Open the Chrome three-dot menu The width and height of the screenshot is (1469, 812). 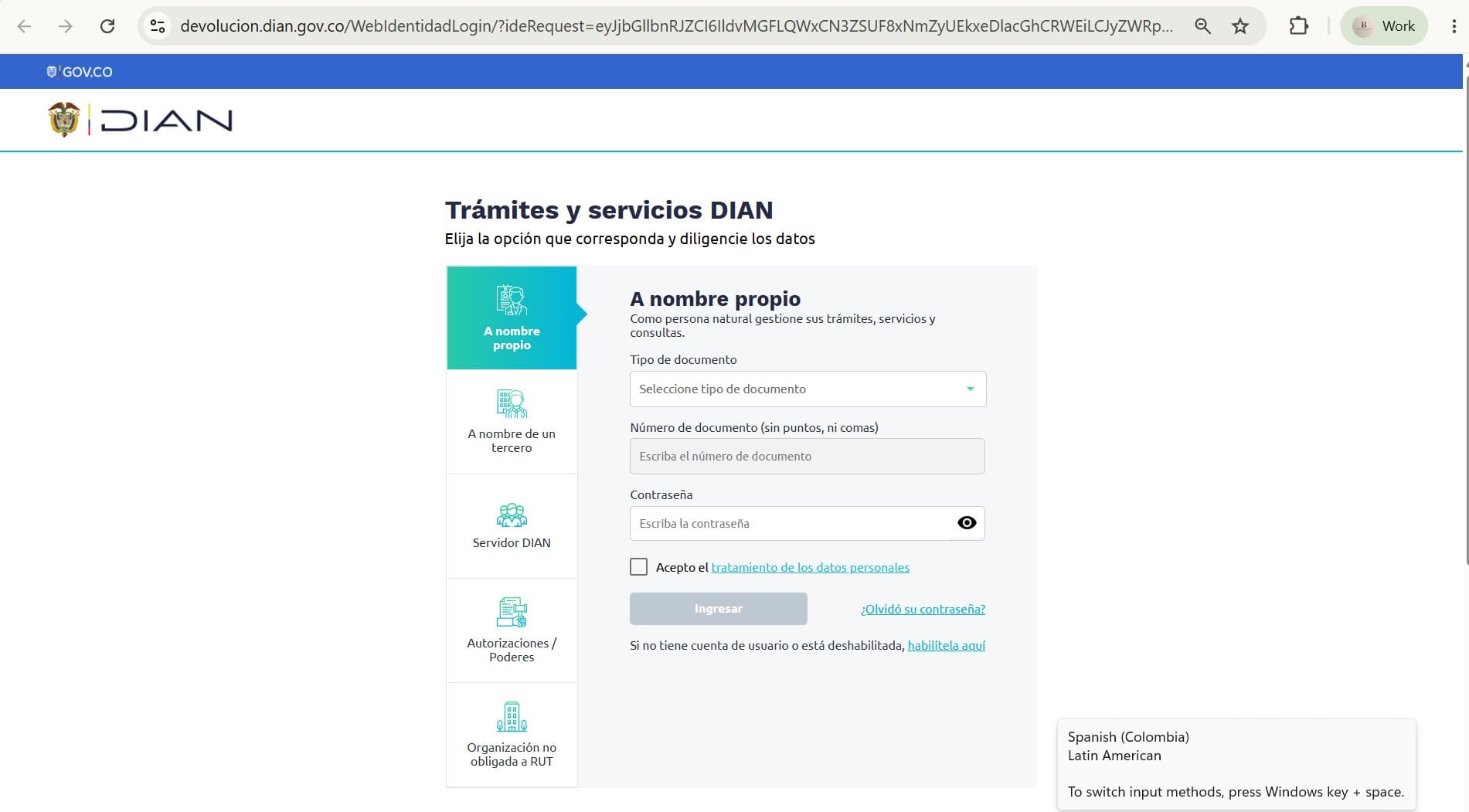pyautogui.click(x=1454, y=26)
